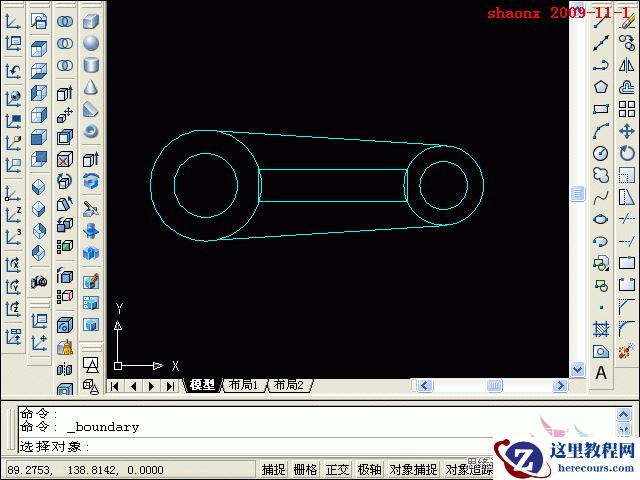This screenshot has height=480, width=640.
Task: Toggle 极轴 polar tracking
Action: pyautogui.click(x=369, y=469)
